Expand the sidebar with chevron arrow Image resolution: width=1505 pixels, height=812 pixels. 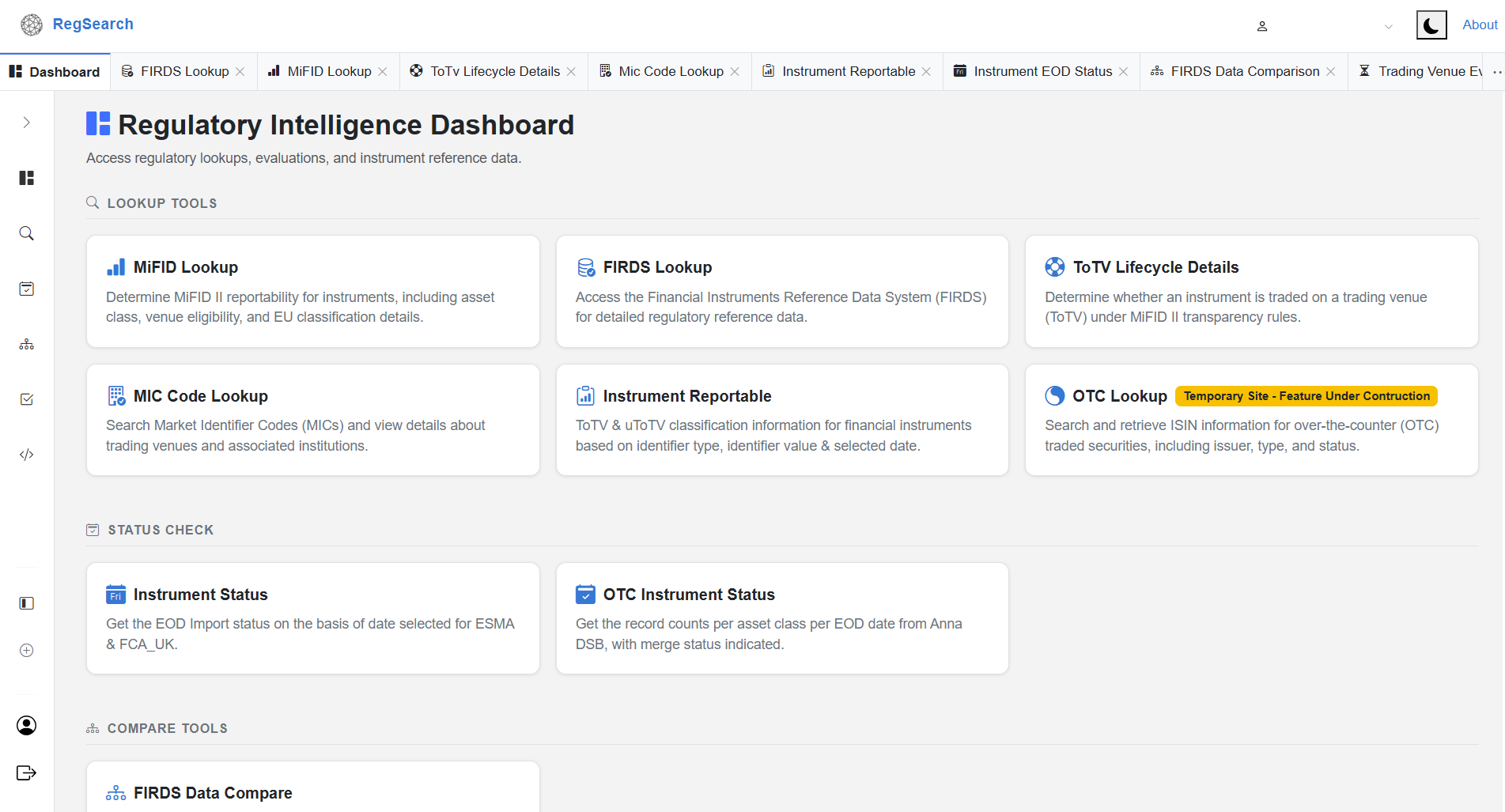pos(27,123)
